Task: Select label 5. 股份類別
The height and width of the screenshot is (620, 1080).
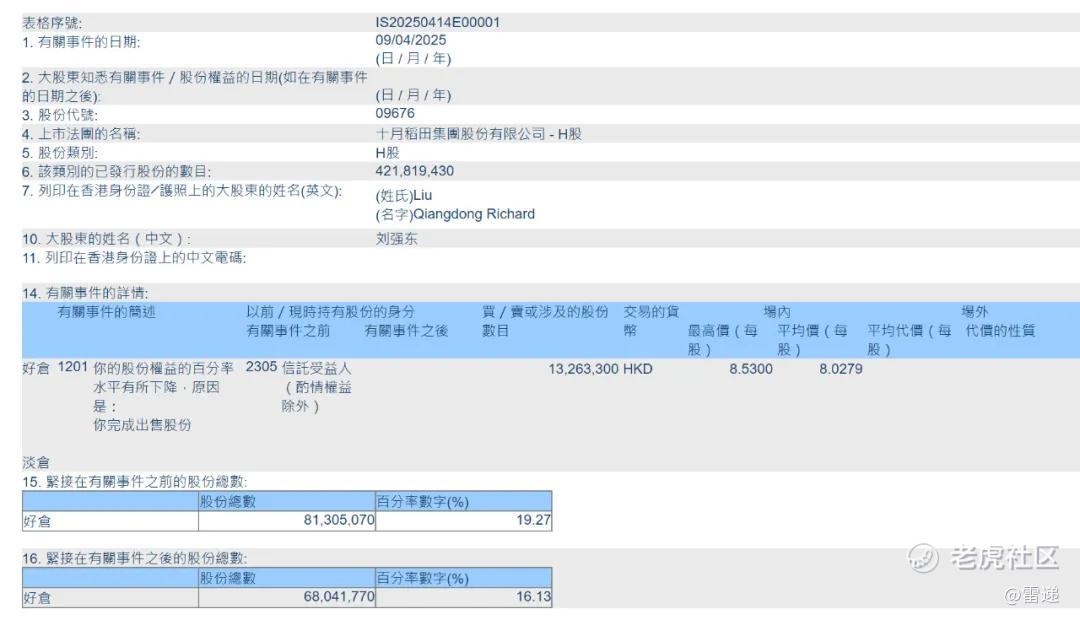Action: pyautogui.click(x=59, y=153)
